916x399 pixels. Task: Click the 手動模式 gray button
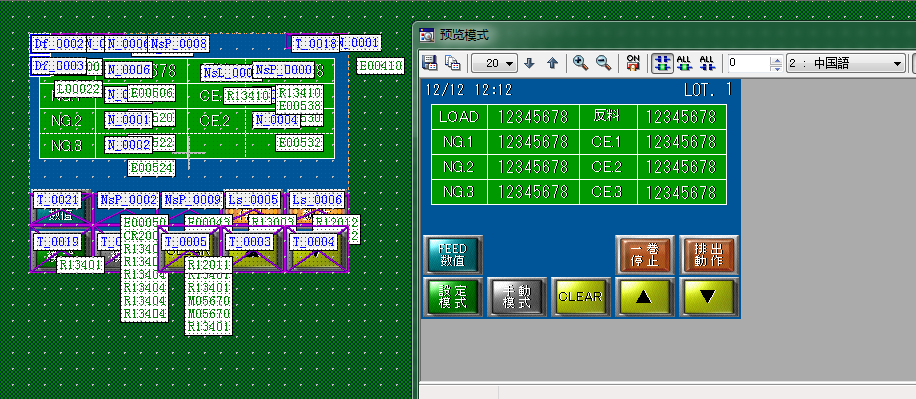click(517, 297)
